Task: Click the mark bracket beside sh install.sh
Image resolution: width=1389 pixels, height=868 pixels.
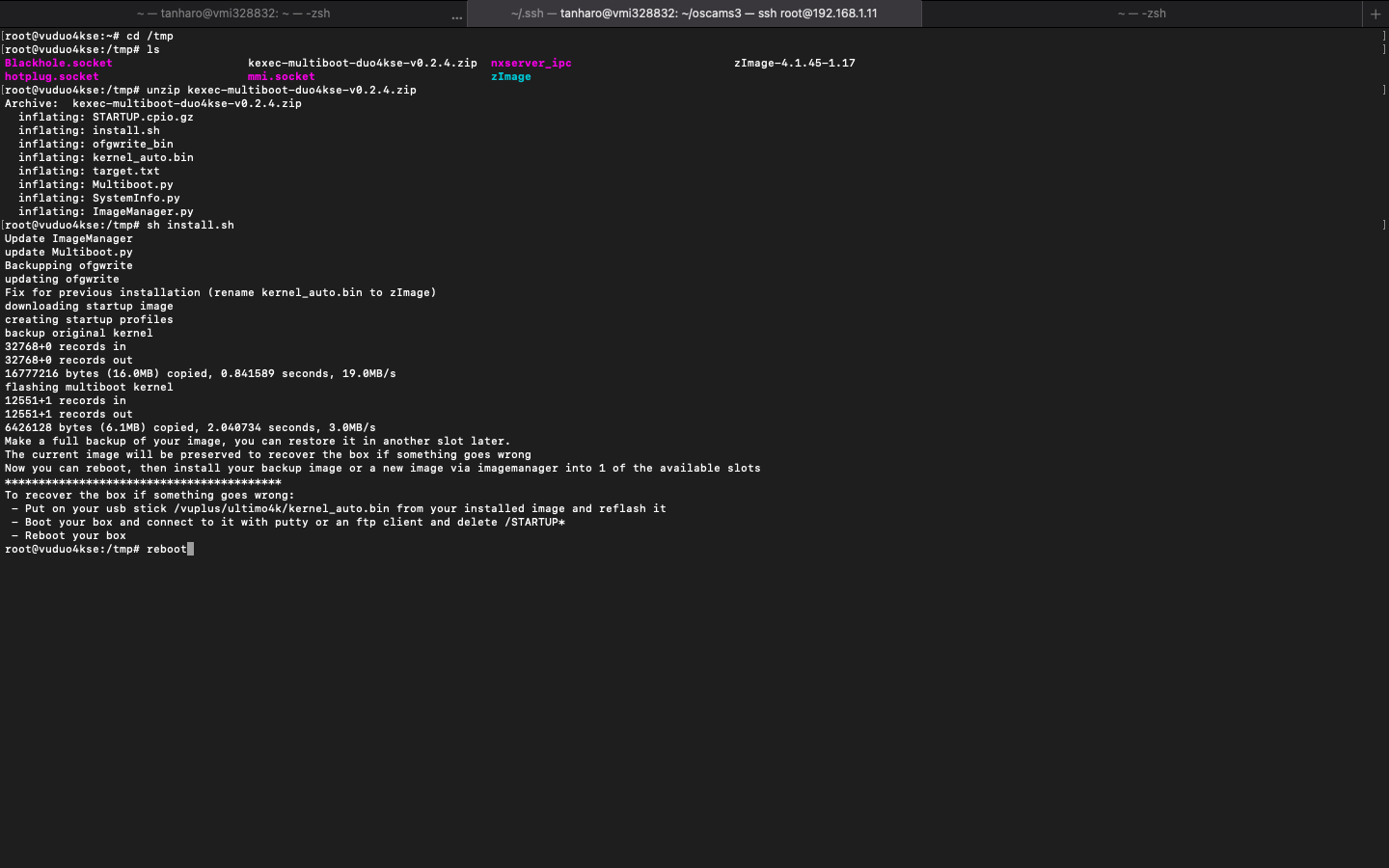Action: [1383, 225]
